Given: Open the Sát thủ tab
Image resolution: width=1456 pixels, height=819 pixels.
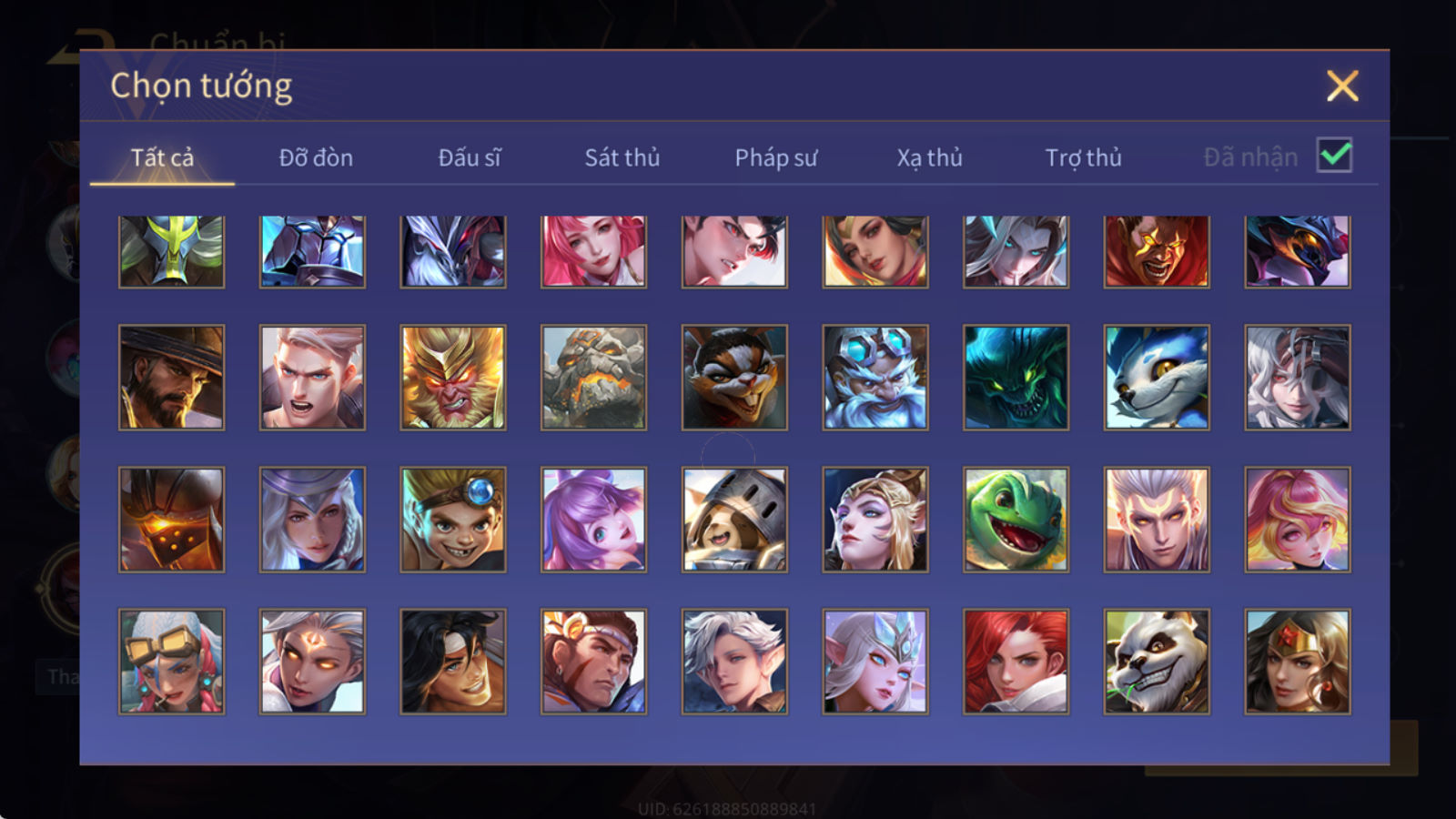Looking at the screenshot, I should (622, 157).
